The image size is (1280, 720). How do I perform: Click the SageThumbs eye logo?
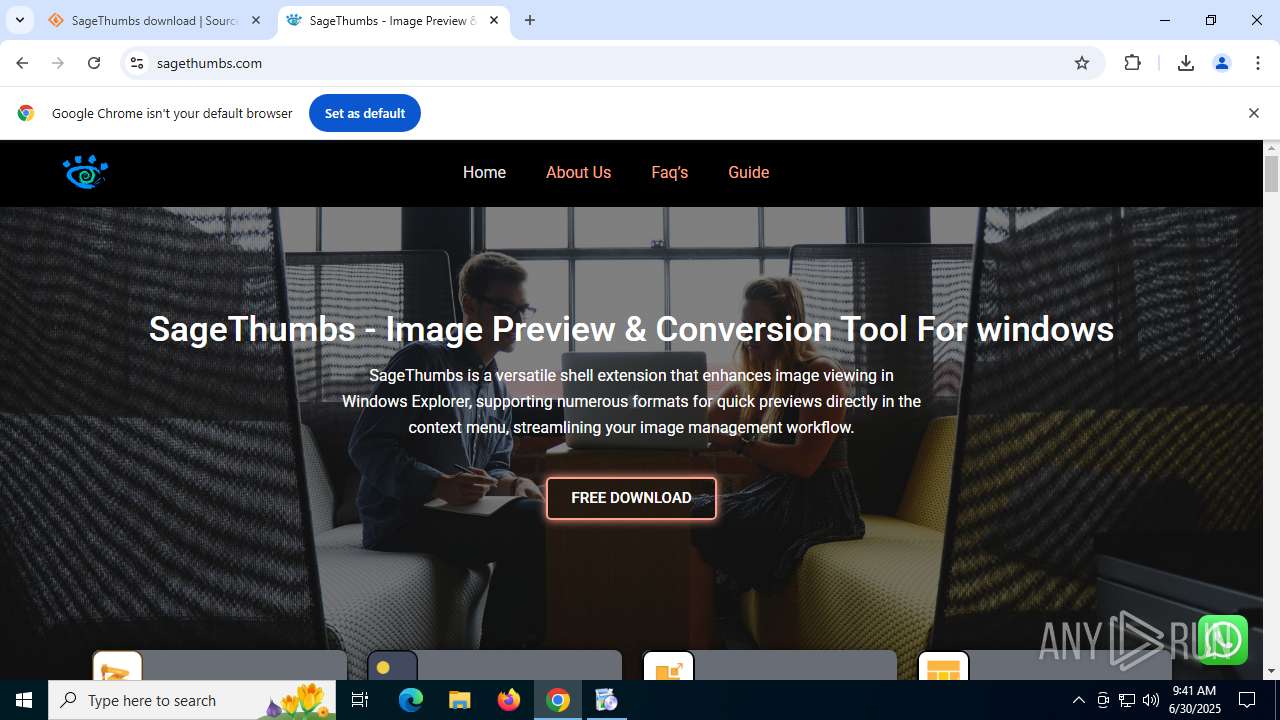[85, 172]
